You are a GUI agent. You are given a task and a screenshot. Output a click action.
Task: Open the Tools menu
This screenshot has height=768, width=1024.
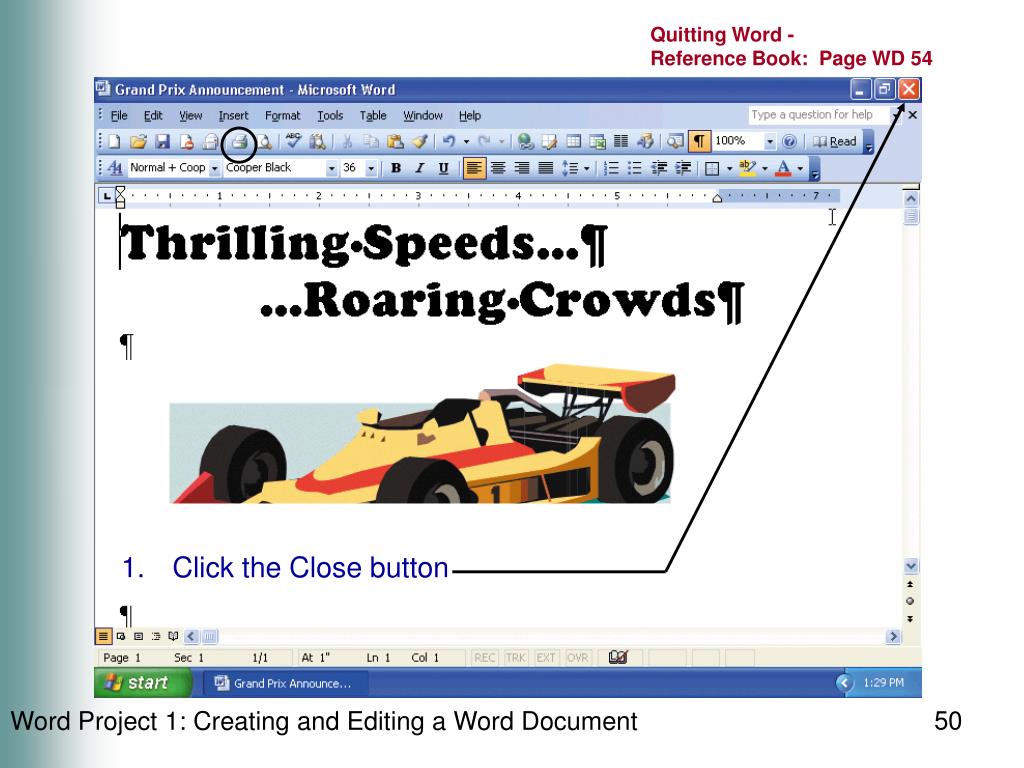330,116
